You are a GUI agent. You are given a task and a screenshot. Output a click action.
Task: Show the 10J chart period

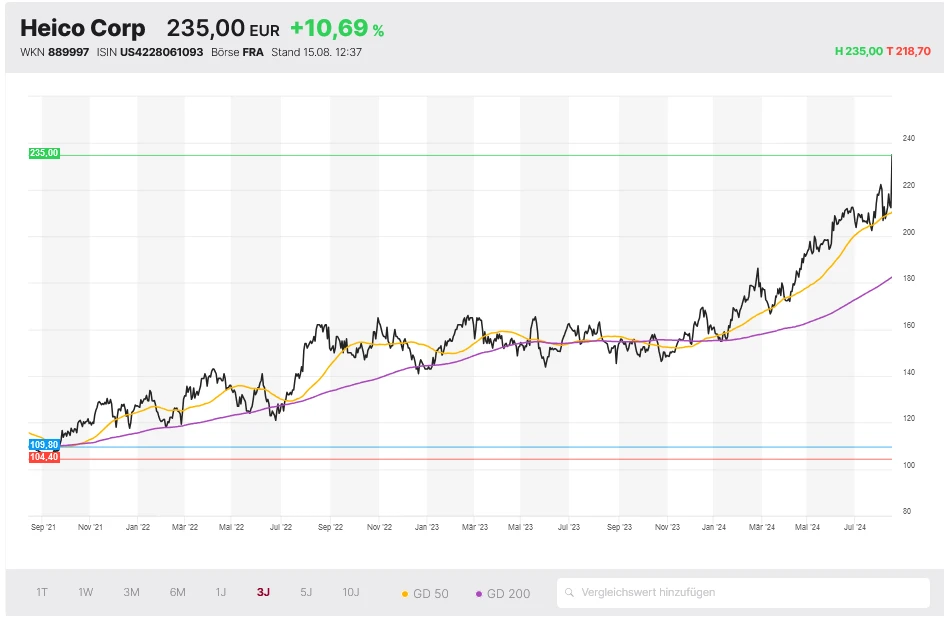click(351, 592)
